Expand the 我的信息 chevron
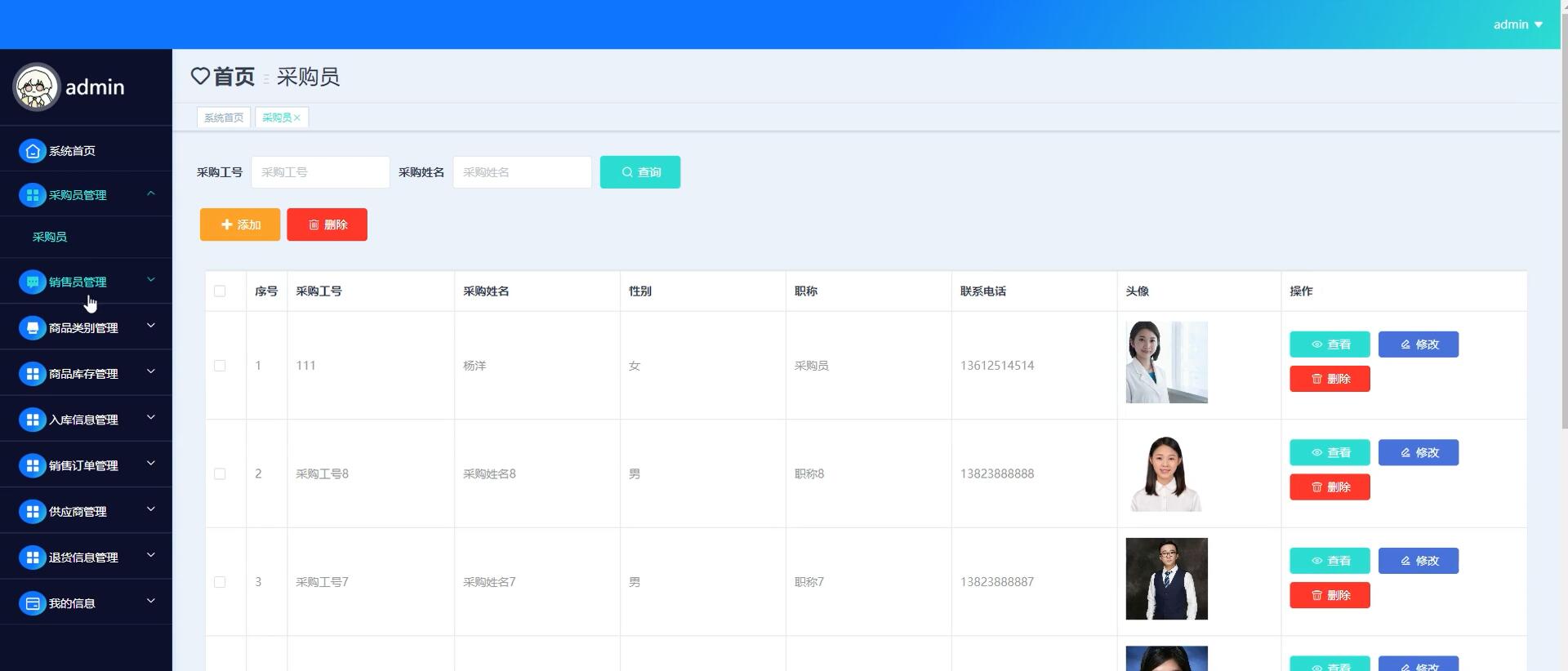This screenshot has height=671, width=1568. (151, 601)
